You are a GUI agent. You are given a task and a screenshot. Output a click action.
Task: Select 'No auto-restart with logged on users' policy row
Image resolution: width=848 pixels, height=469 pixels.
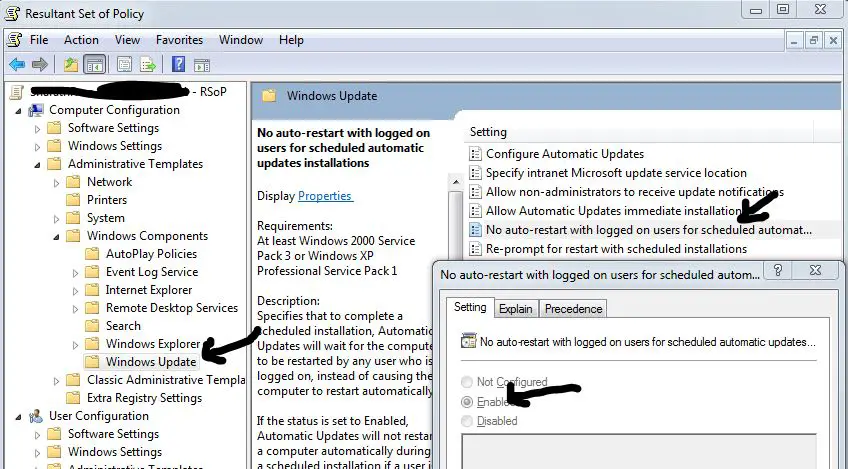pos(648,230)
